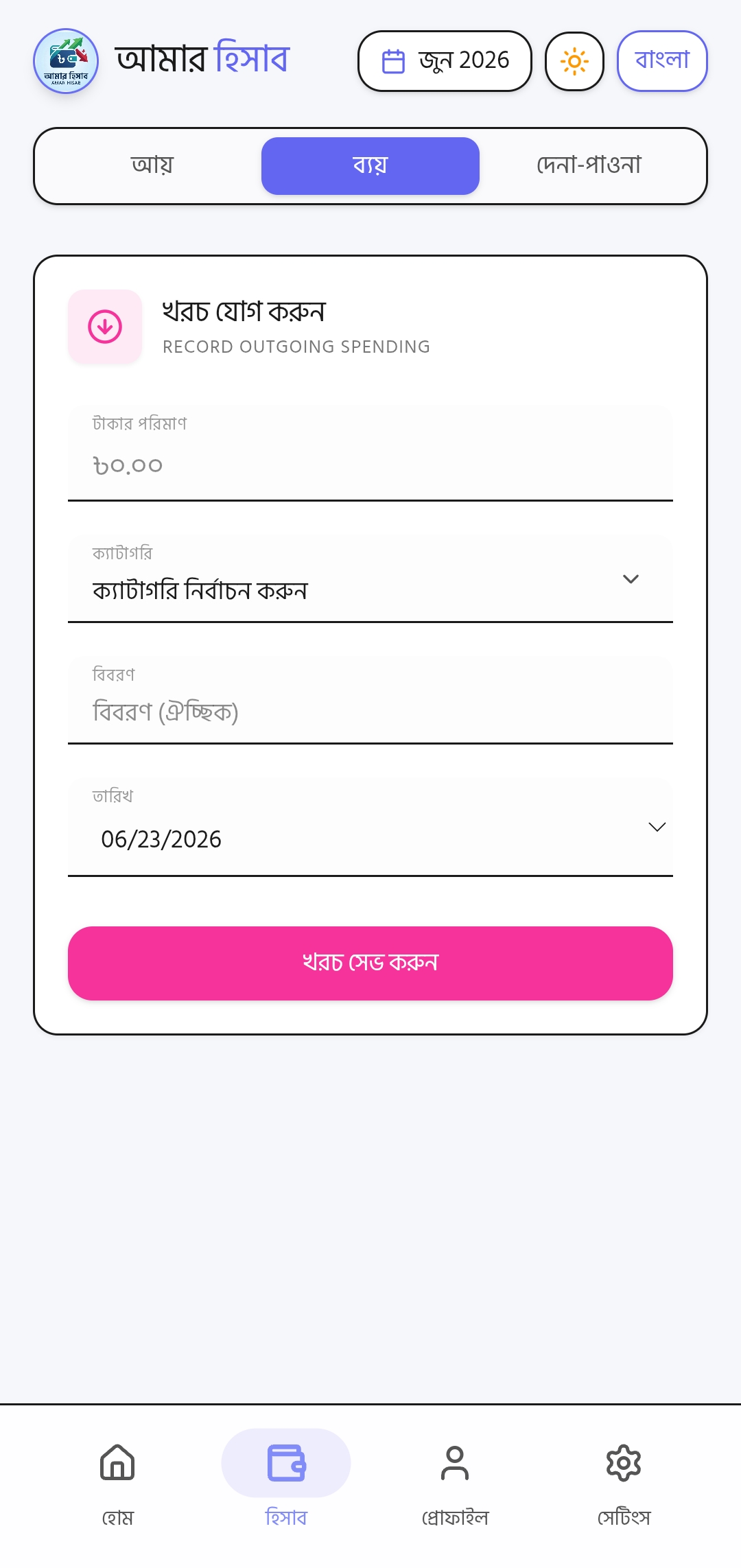The width and height of the screenshot is (741, 1568).
Task: Open সেটিংস gear icon
Action: coord(624,1462)
